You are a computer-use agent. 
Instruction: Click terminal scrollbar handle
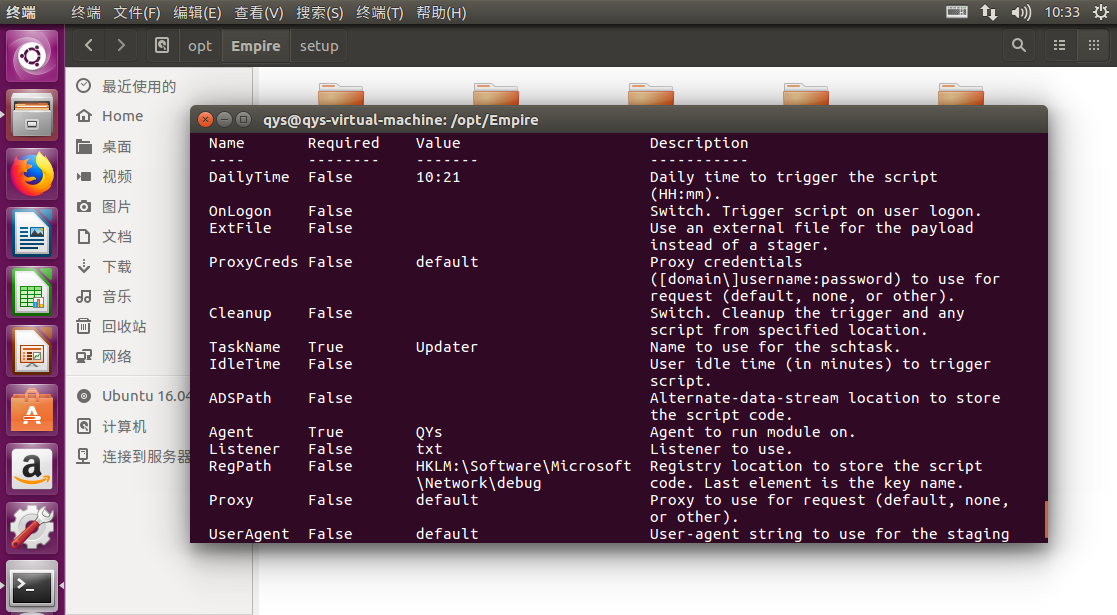(1045, 520)
